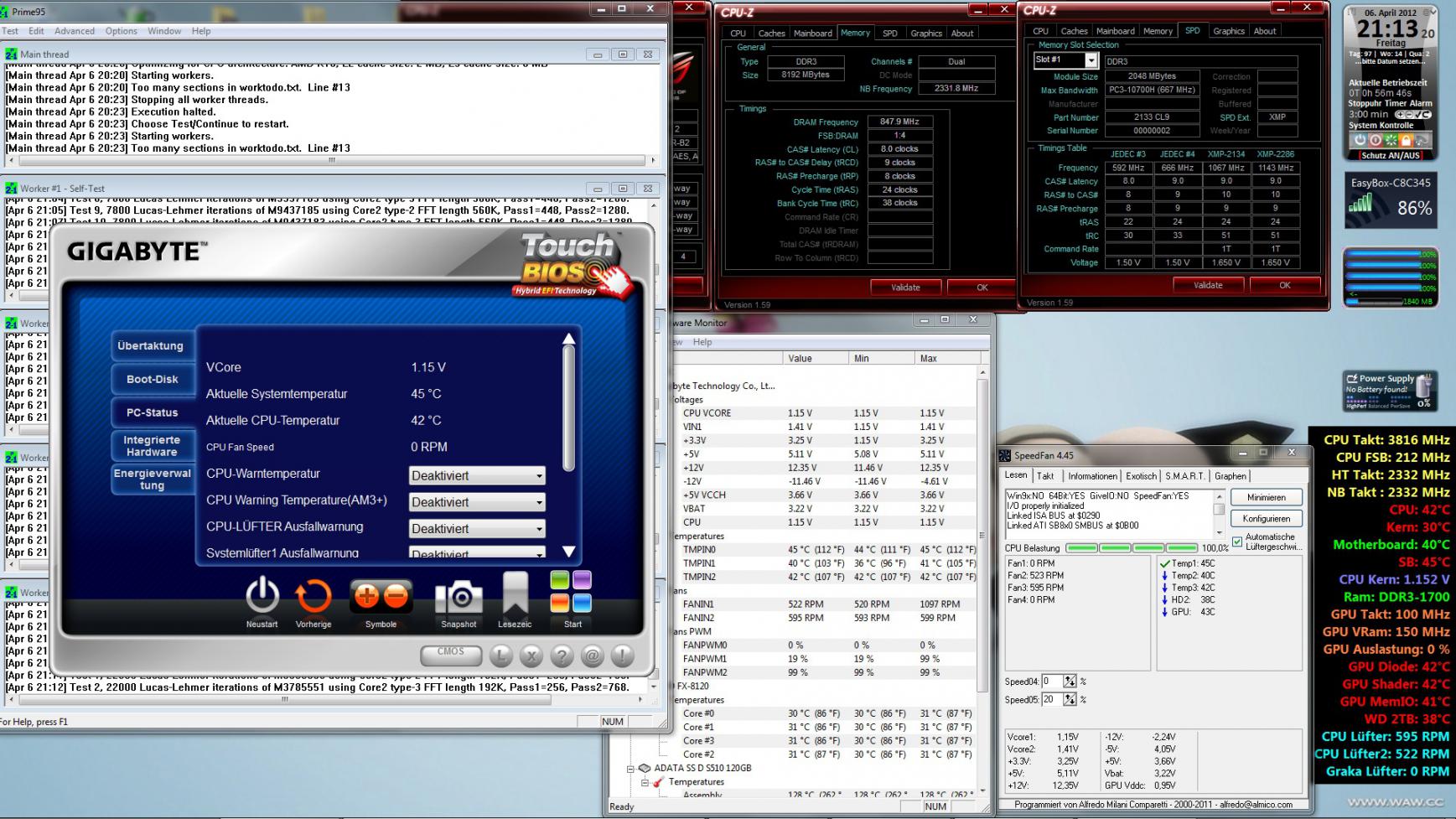Click the red shutdown icon in System Kontrolle
Image resolution: width=1456 pixels, height=819 pixels.
click(x=1376, y=140)
